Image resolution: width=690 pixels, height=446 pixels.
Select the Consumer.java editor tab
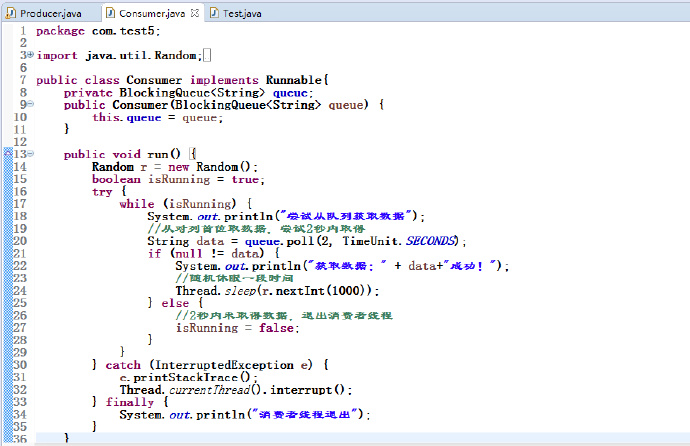(152, 13)
